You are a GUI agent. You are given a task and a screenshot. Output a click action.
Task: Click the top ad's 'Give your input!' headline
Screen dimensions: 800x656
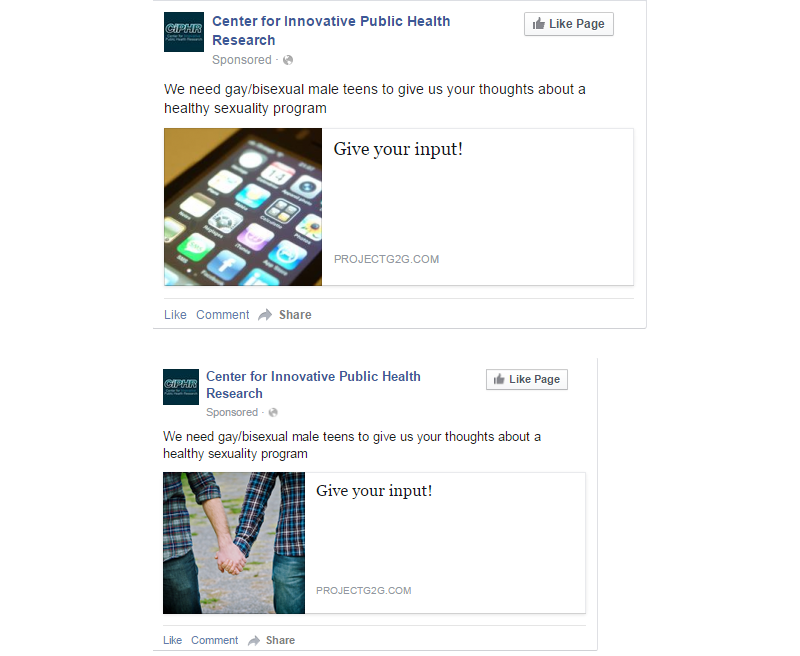(398, 149)
